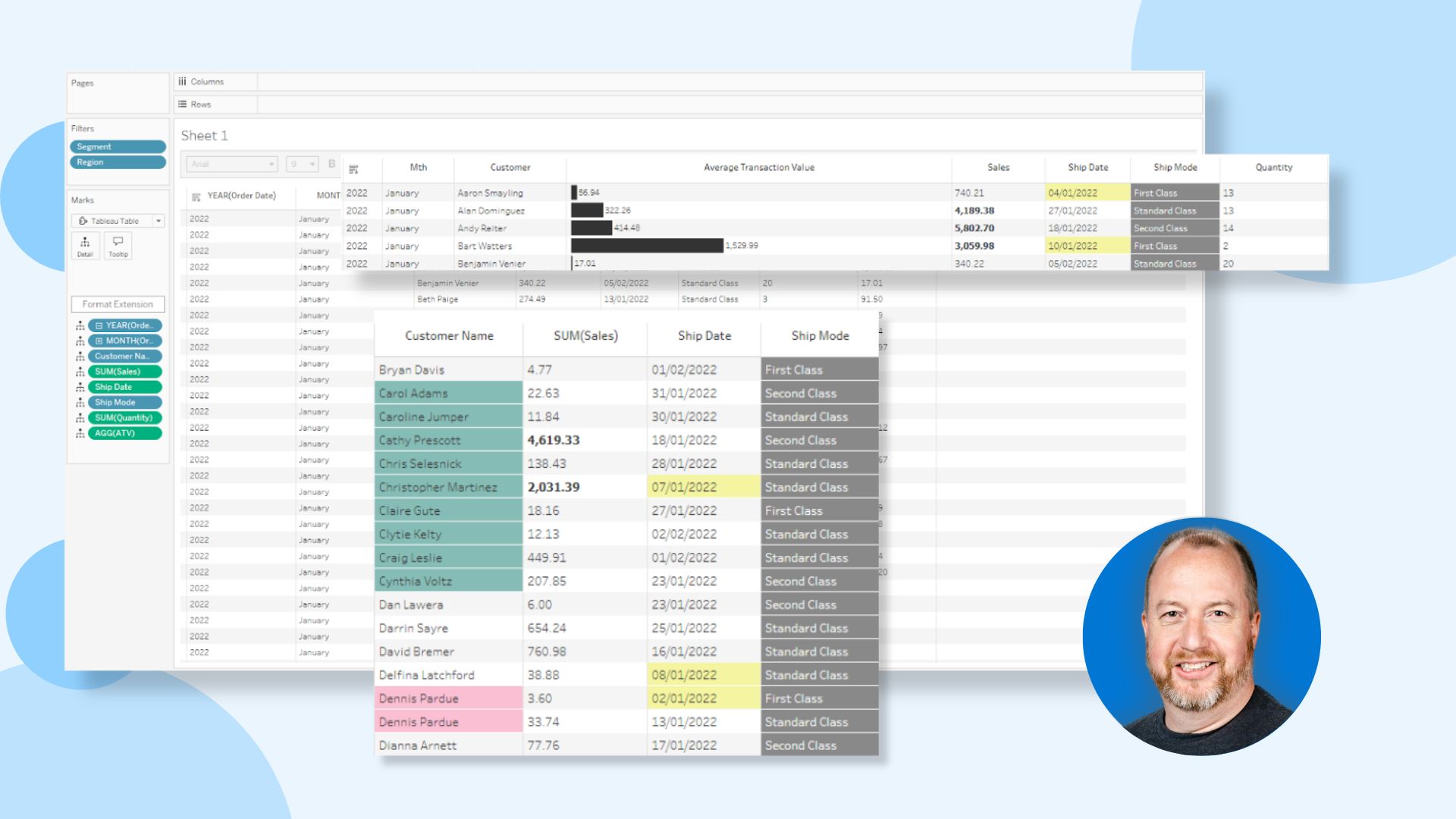1456x819 pixels.
Task: Click highlighted ship date 07/01/2022
Action: 704,488
